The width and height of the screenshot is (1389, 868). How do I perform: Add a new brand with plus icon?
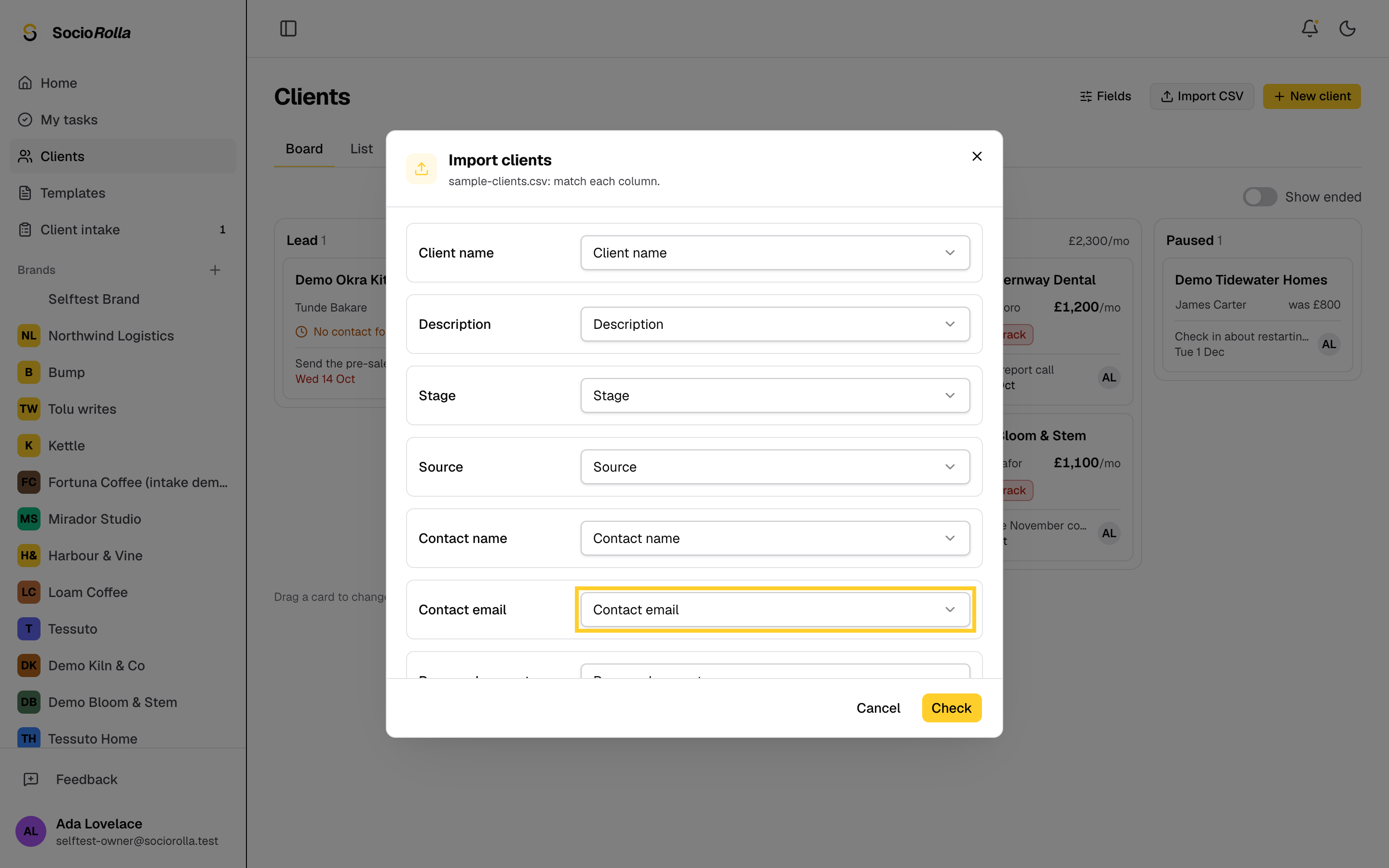click(x=215, y=270)
